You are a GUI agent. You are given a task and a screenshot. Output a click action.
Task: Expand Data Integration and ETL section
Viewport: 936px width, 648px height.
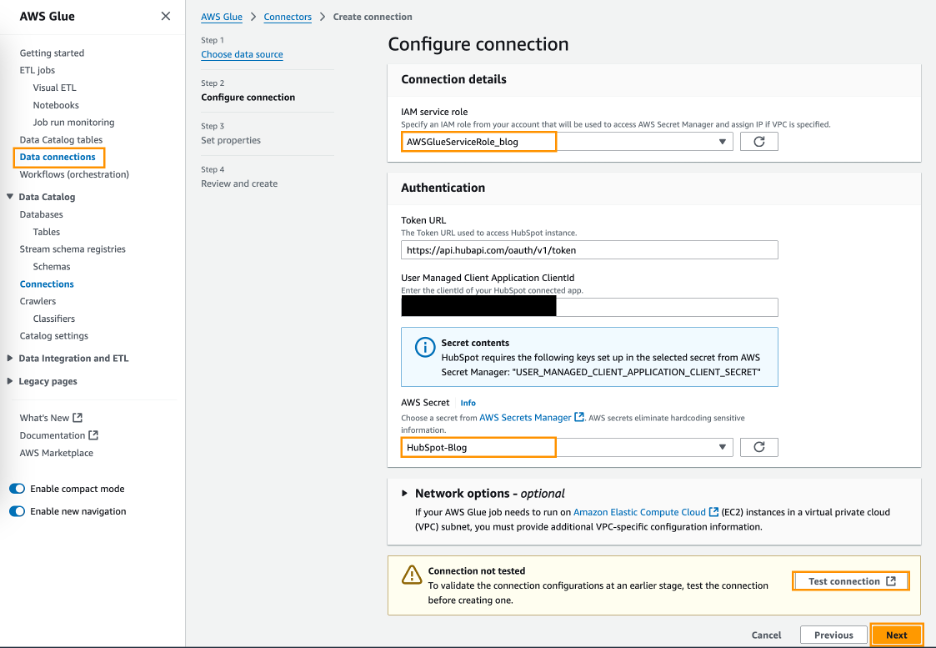click(10, 358)
